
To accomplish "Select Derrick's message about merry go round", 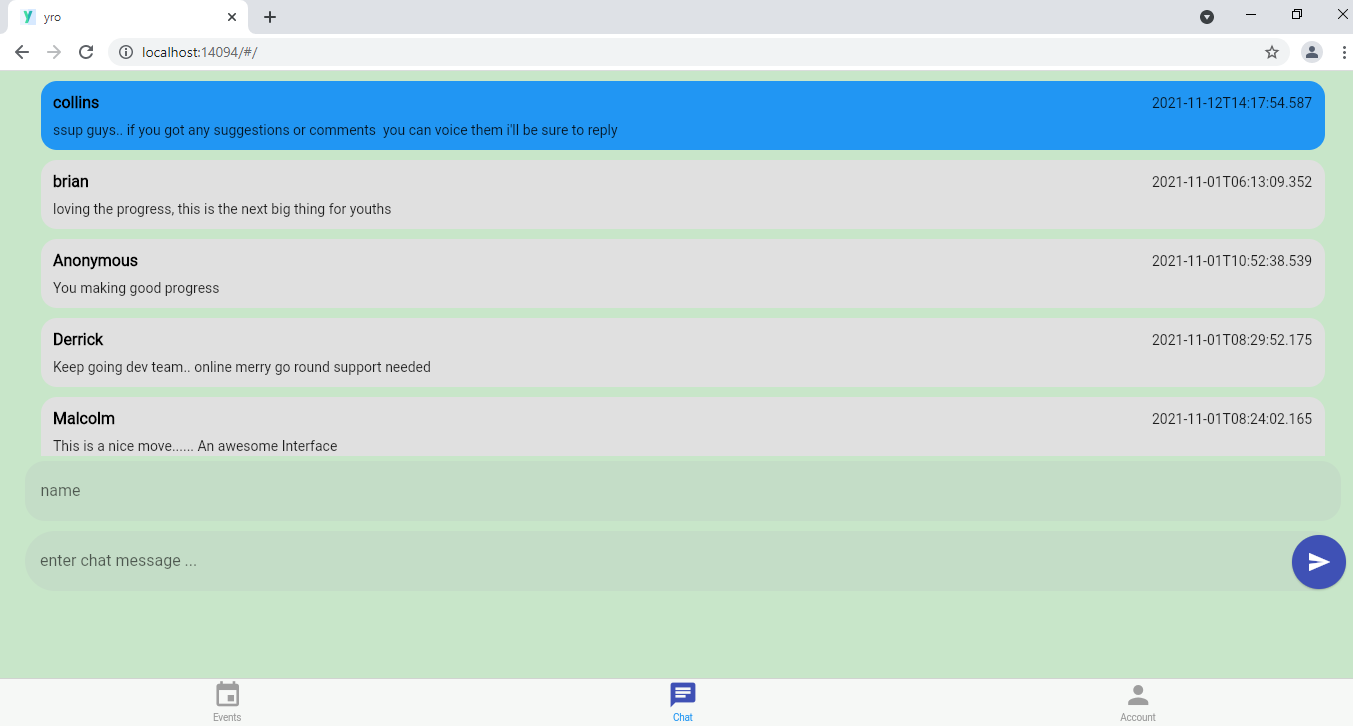I will 681,352.
